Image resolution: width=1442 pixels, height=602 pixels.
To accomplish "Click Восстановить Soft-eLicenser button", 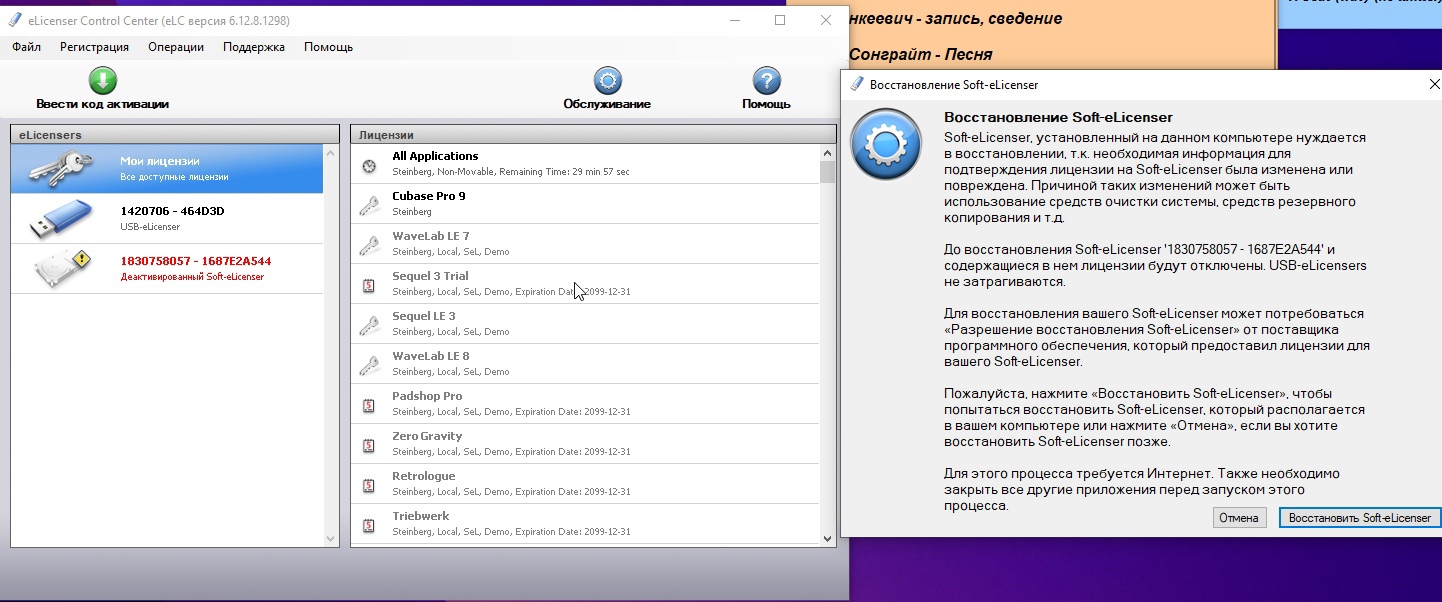I will tap(1359, 518).
